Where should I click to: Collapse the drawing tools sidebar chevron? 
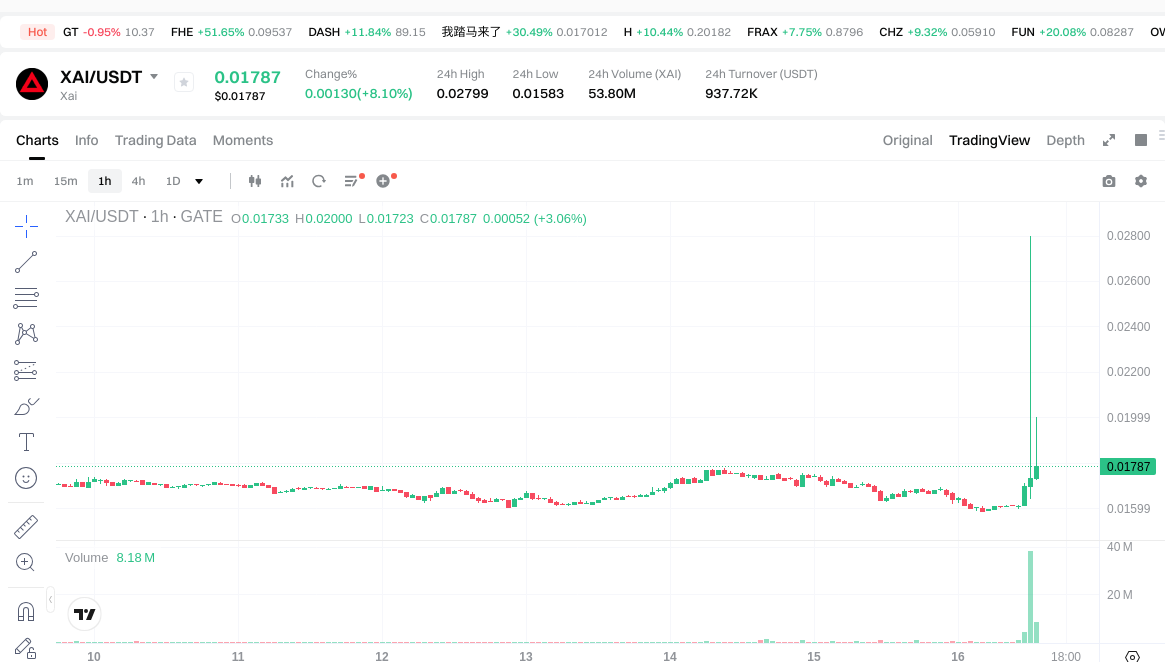[49, 600]
